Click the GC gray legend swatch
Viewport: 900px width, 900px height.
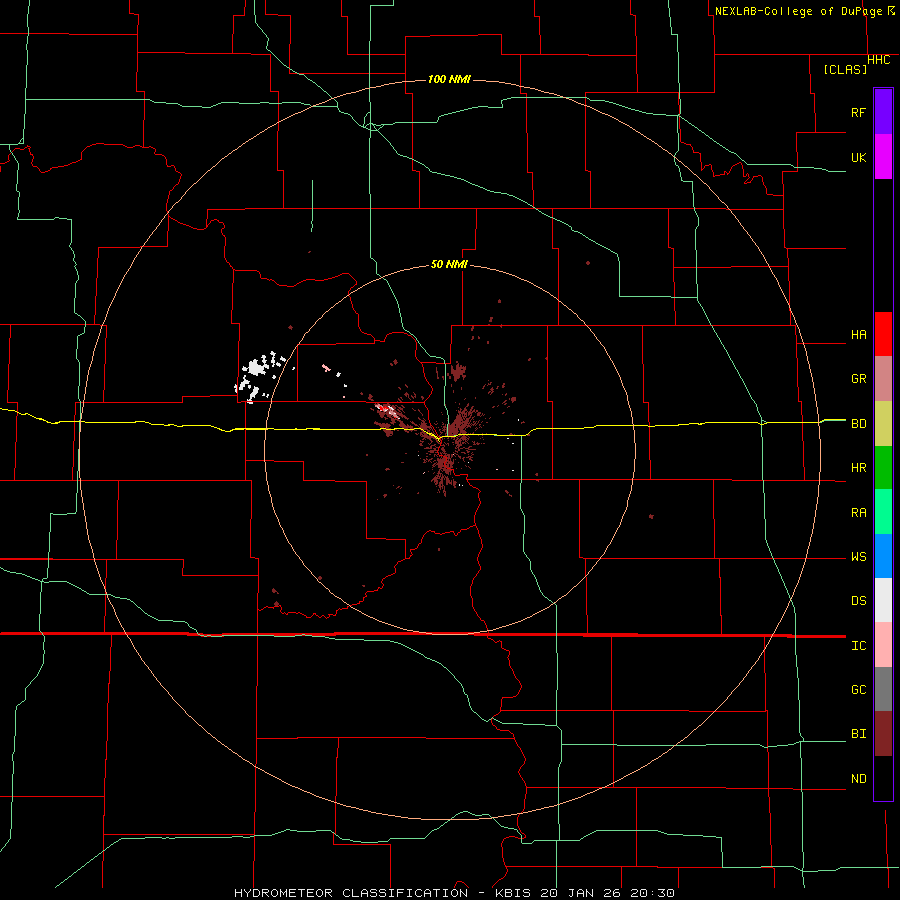click(883, 689)
